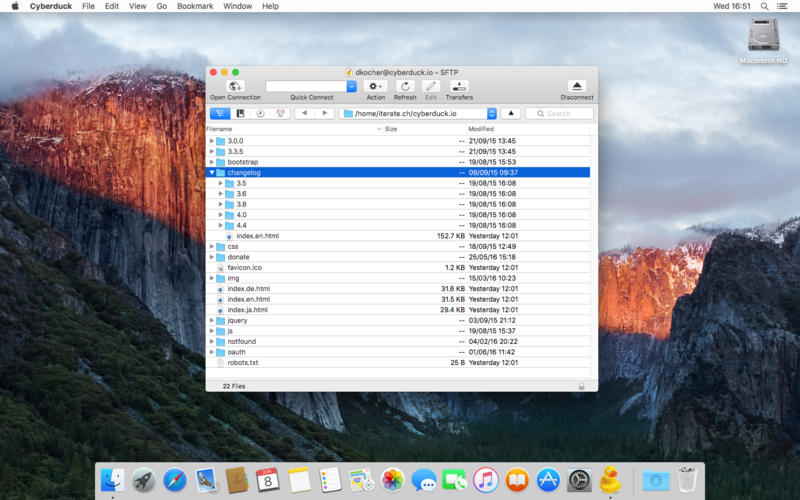This screenshot has width=800, height=500.
Task: Select the browser outline view toggle
Action: [x=220, y=114]
